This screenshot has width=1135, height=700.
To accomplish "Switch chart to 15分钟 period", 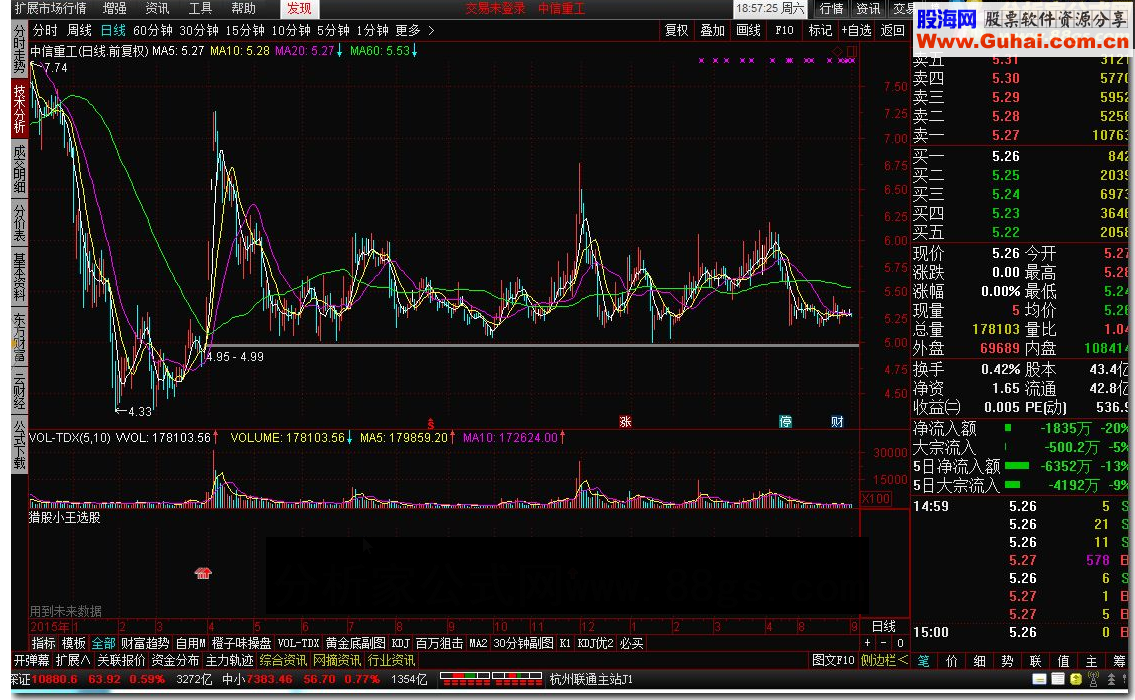I will pos(245,30).
